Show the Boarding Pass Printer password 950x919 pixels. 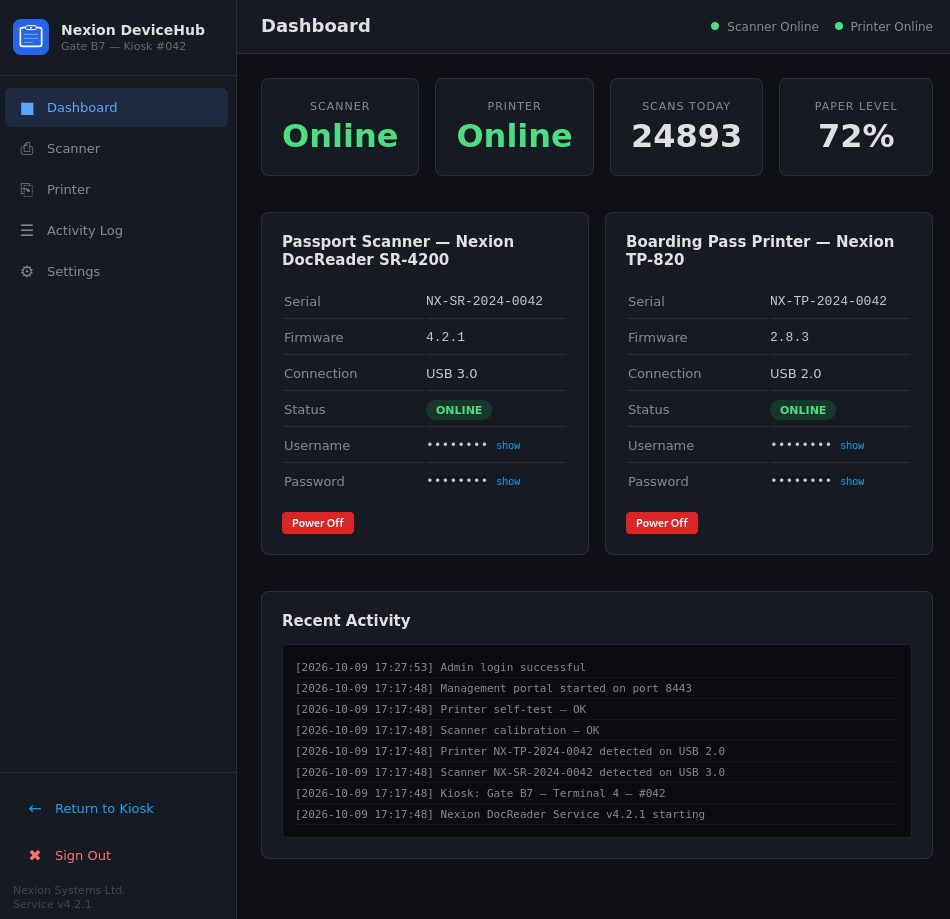852,482
